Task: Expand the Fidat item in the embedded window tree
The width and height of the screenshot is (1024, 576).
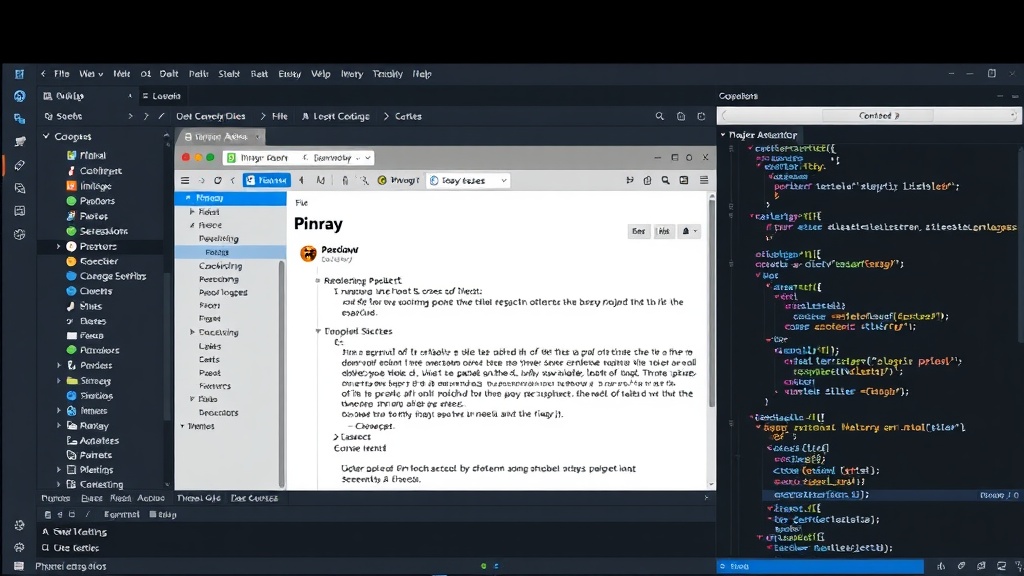Action: pyautogui.click(x=192, y=212)
